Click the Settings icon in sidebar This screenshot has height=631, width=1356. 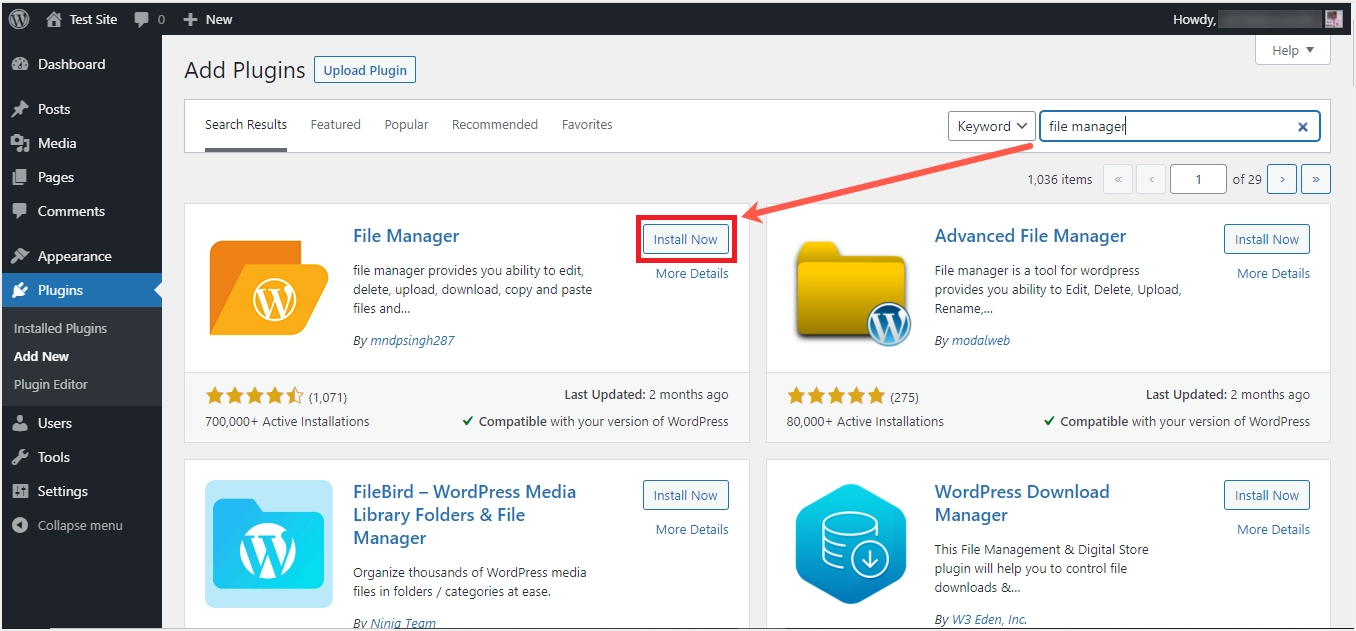point(20,491)
